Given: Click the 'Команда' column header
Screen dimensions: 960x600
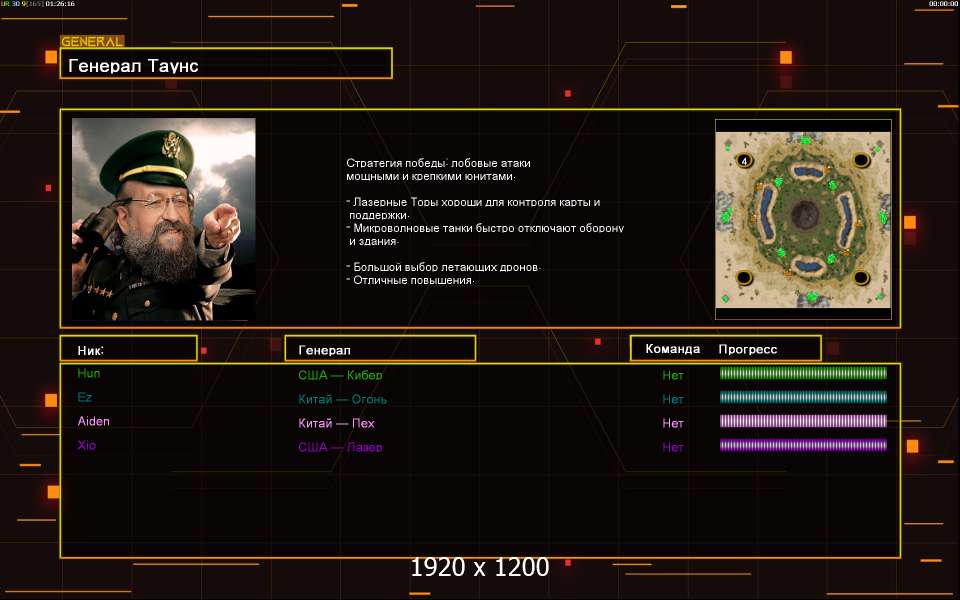Looking at the screenshot, I should [x=672, y=349].
